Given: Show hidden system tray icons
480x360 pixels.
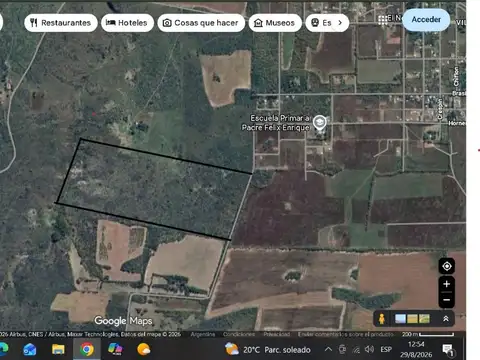Looking at the screenshot, I should (328, 349).
